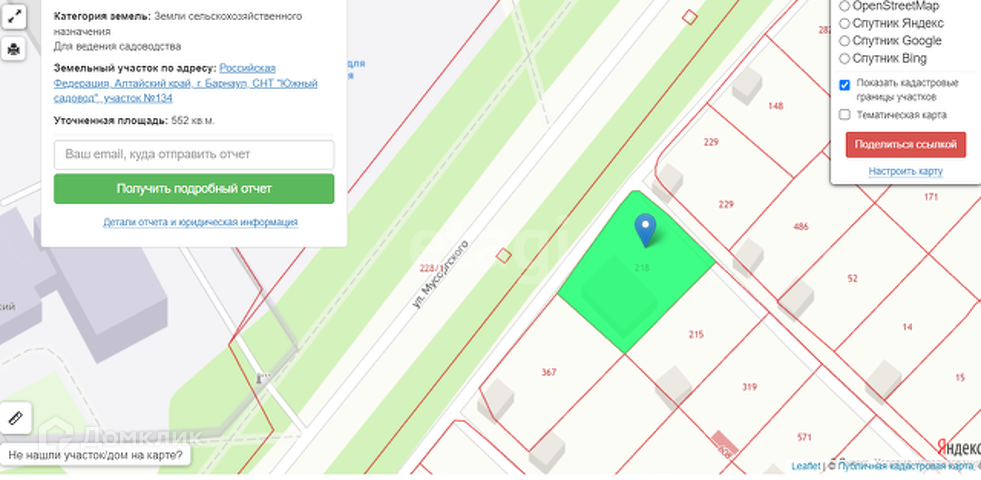The image size is (981, 480).
Task: Select Спутник Google map layer
Action: click(844, 41)
